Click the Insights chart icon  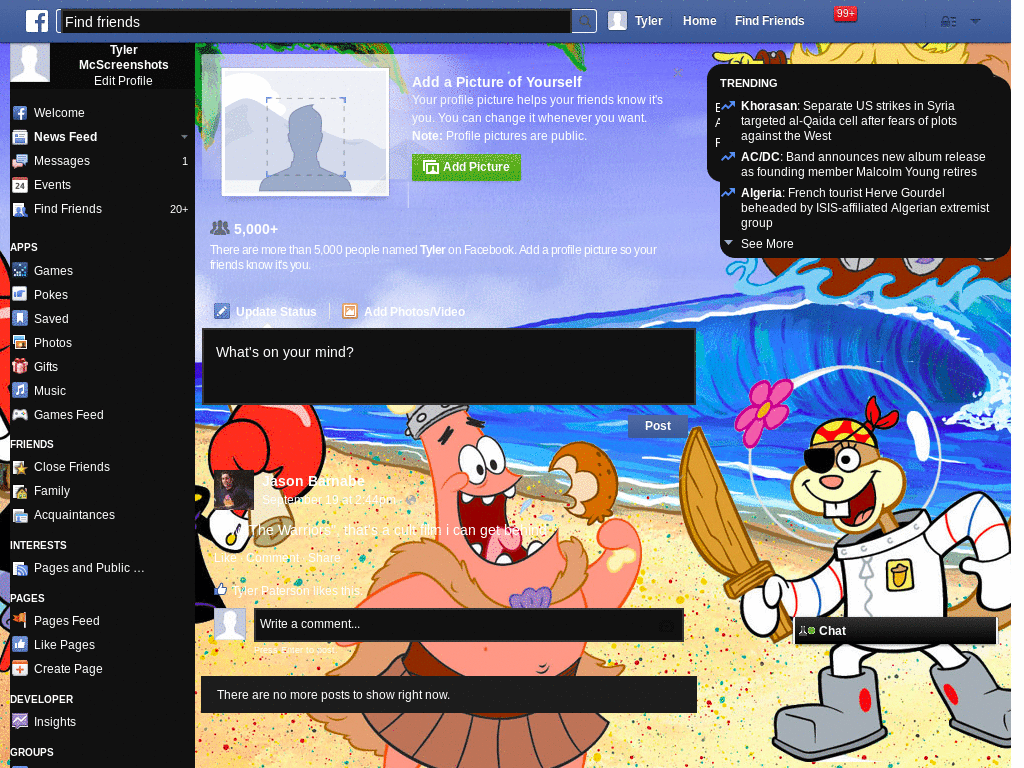coord(20,722)
